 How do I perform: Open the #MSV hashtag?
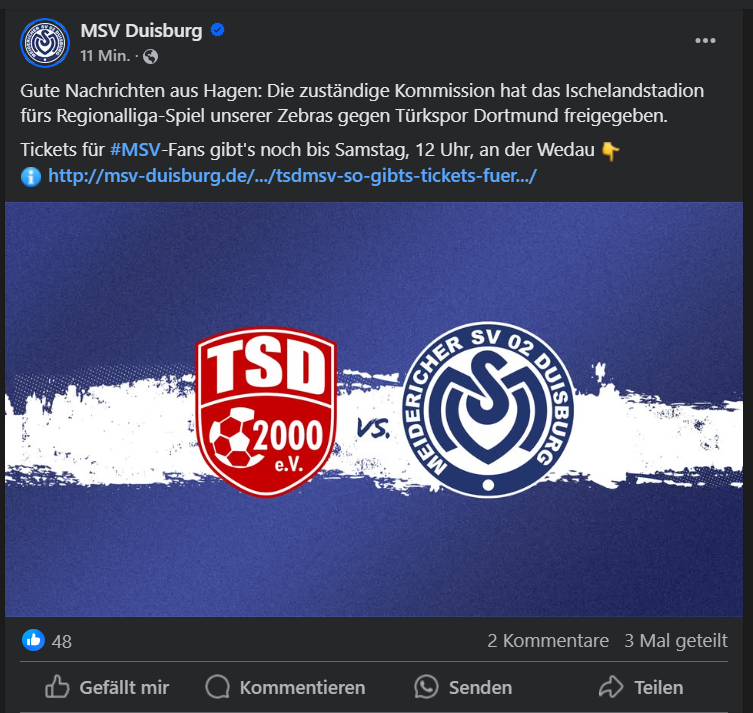[x=135, y=150]
